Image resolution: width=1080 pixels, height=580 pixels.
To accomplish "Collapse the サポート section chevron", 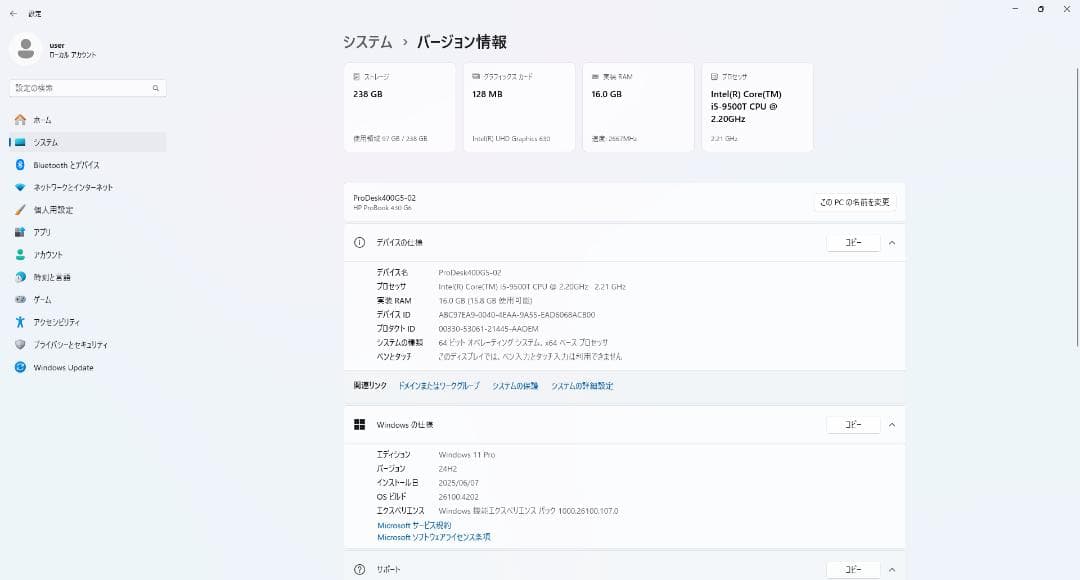I will pyautogui.click(x=891, y=569).
